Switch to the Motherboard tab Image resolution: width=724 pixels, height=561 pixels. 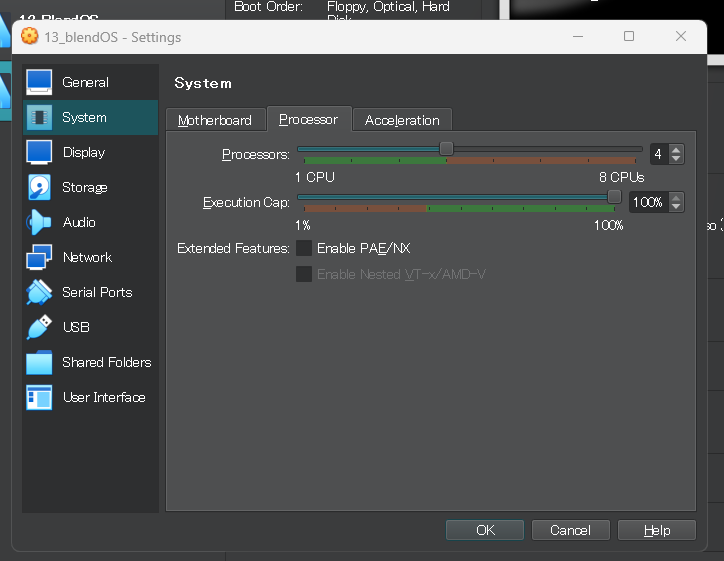point(215,120)
